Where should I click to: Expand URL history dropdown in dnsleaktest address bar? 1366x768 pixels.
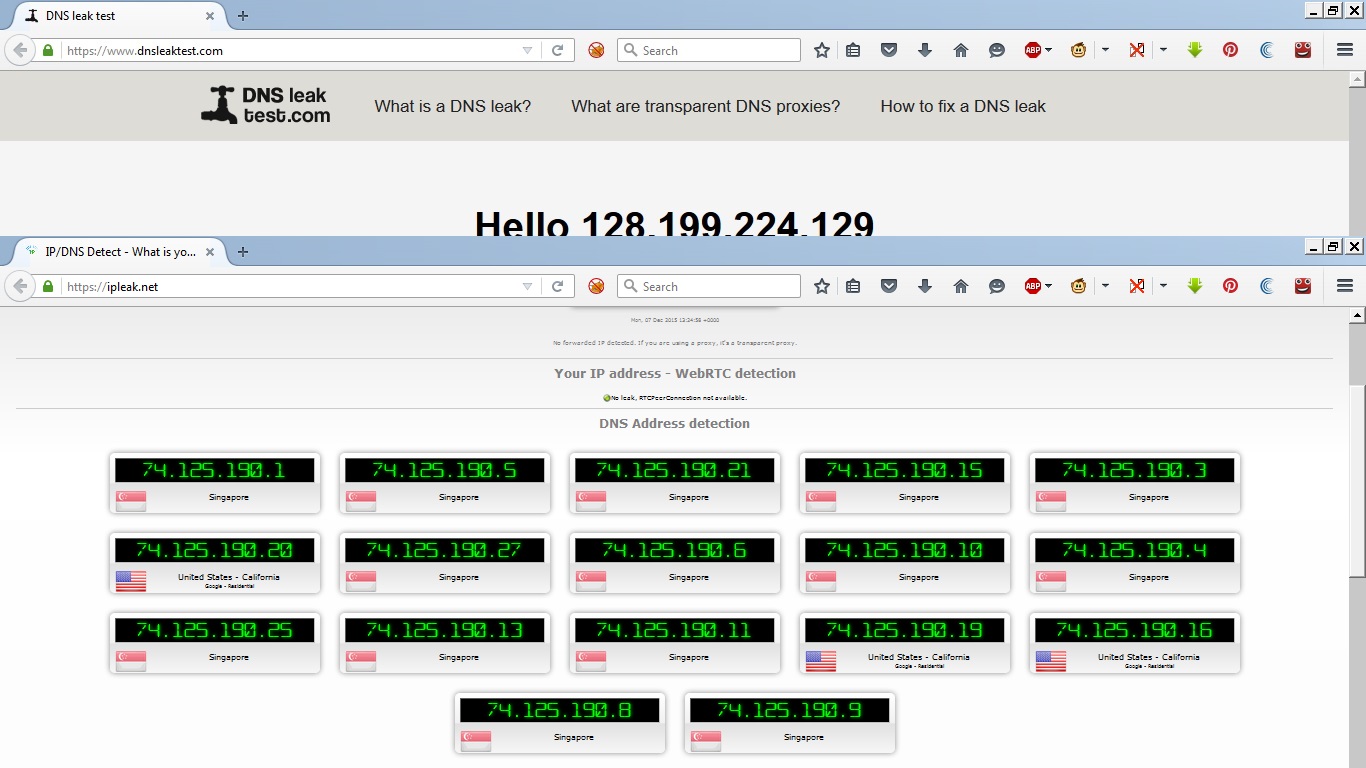tap(527, 50)
